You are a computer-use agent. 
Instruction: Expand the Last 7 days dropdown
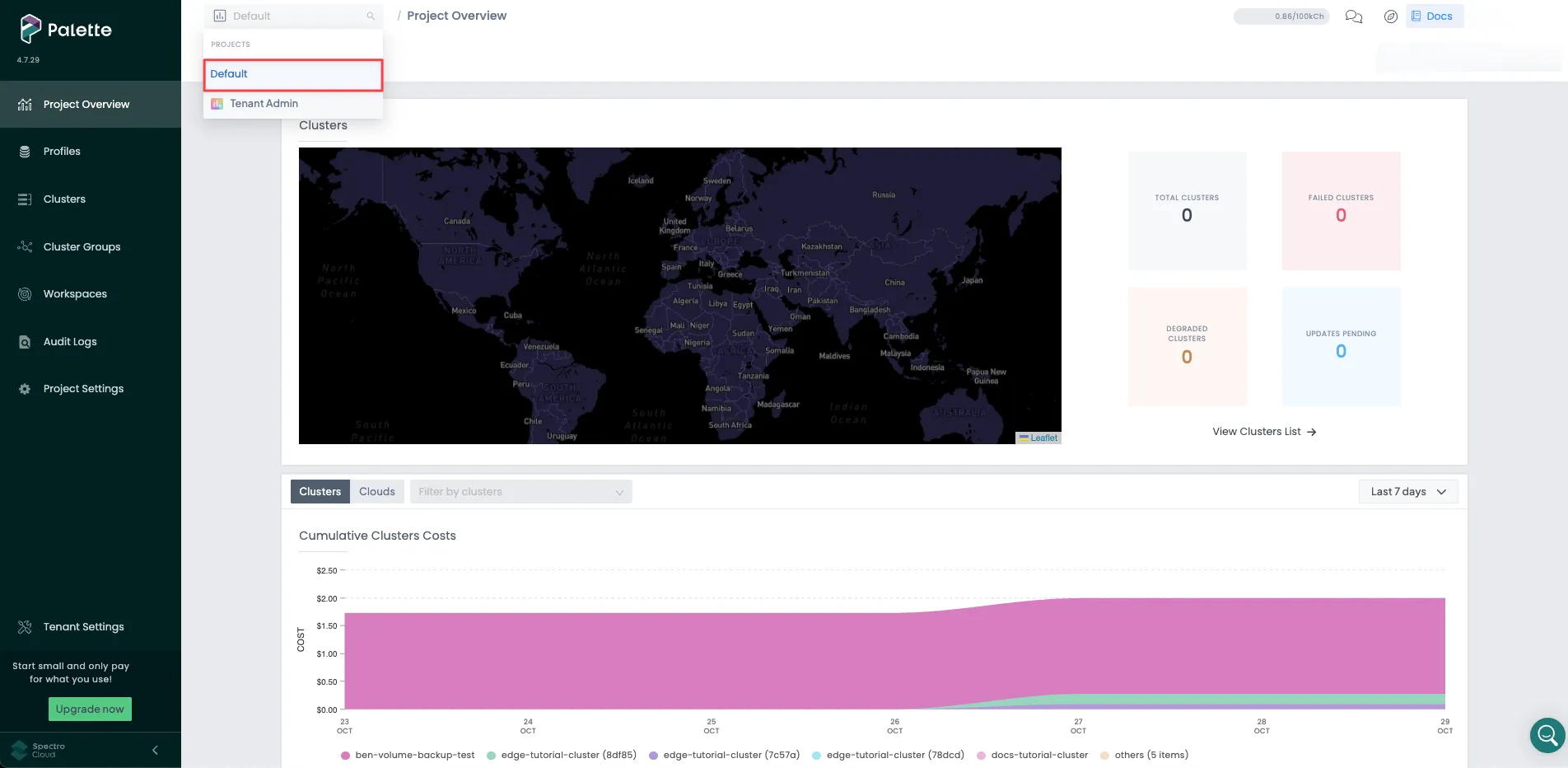[x=1407, y=492]
